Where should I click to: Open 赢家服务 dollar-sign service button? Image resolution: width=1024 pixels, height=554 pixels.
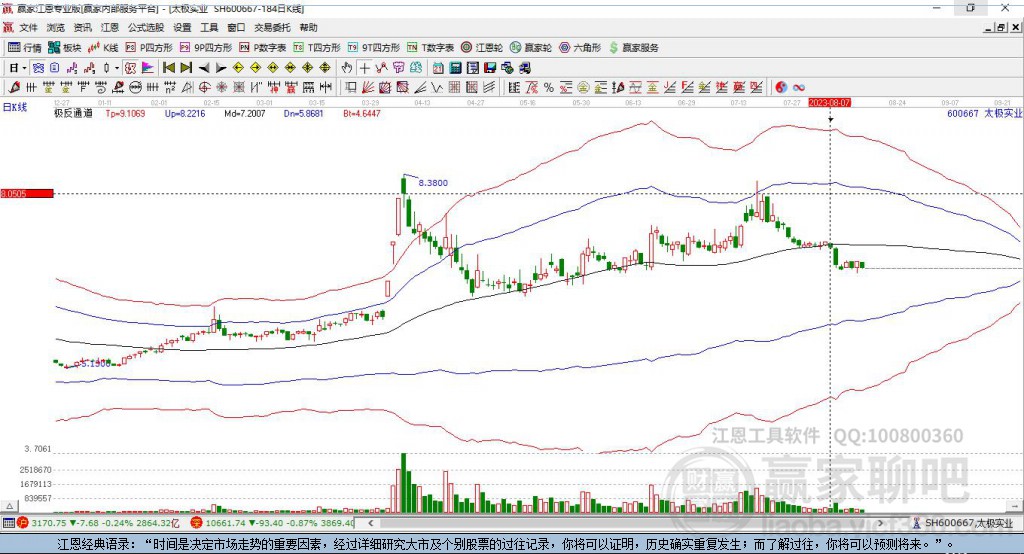click(x=634, y=48)
